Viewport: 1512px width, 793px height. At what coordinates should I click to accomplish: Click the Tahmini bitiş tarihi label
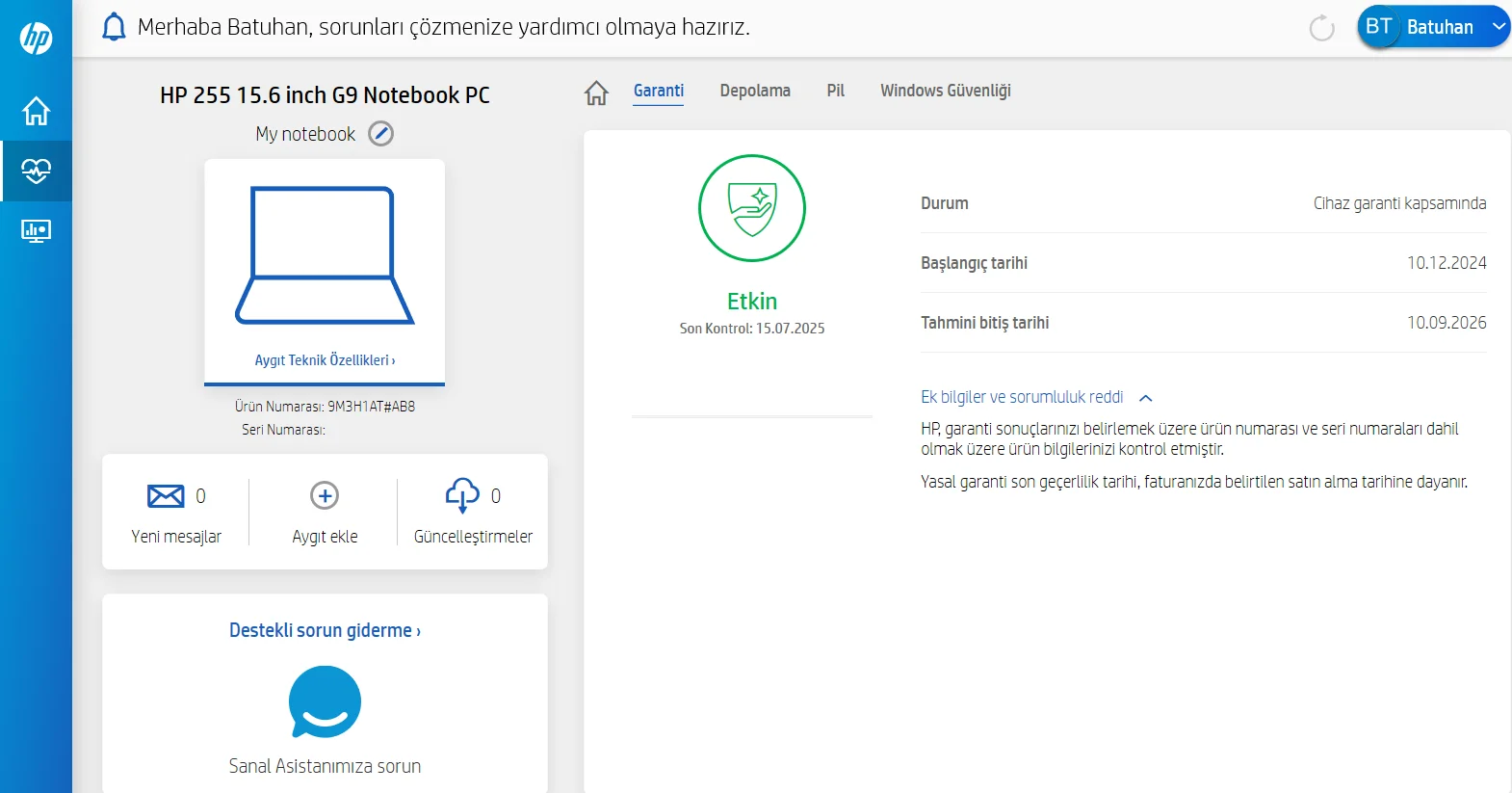(984, 323)
